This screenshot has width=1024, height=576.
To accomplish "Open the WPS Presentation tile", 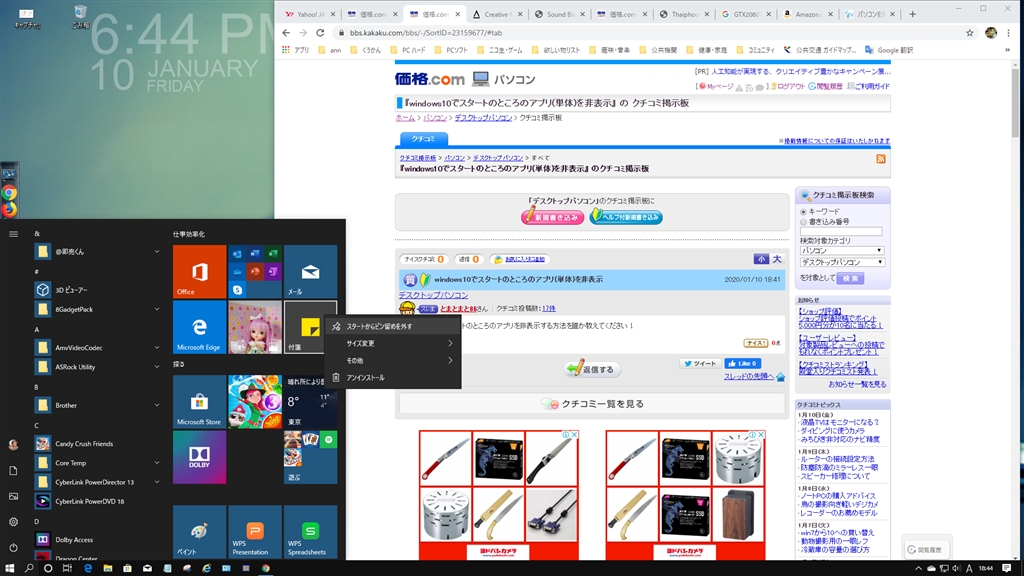I will [255, 532].
